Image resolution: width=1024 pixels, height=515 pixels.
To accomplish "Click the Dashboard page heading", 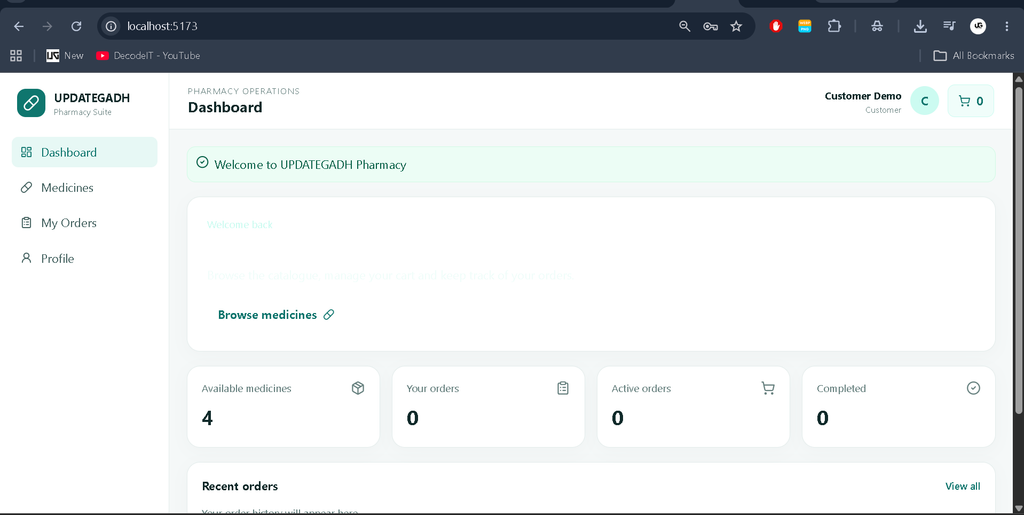I will [225, 107].
